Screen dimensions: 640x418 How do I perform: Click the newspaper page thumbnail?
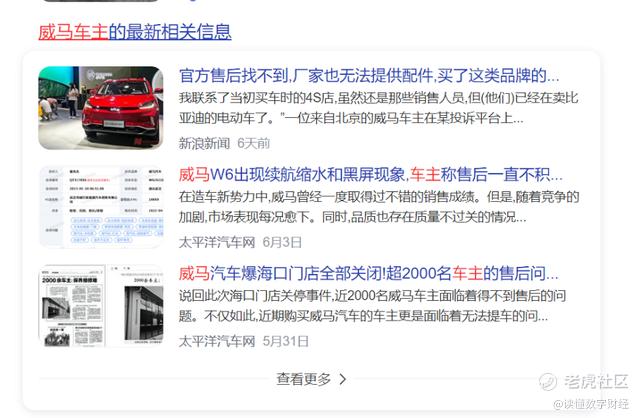pos(101,306)
